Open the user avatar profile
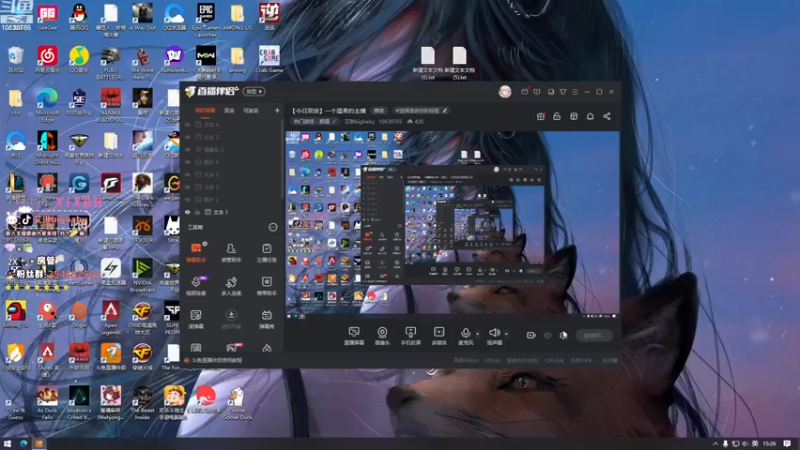Image resolution: width=800 pixels, height=450 pixels. click(505, 92)
